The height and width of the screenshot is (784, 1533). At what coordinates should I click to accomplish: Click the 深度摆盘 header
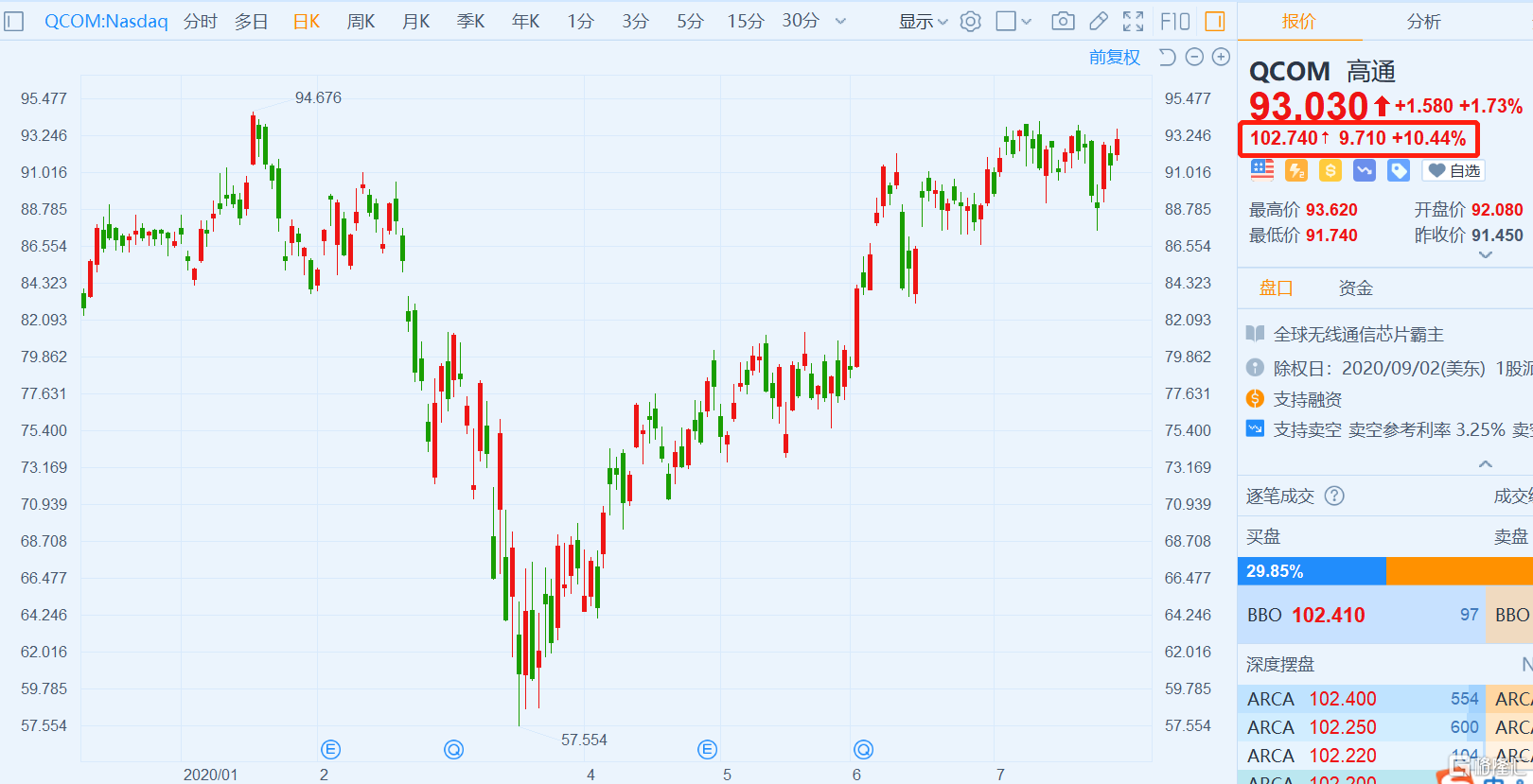coord(1280,664)
